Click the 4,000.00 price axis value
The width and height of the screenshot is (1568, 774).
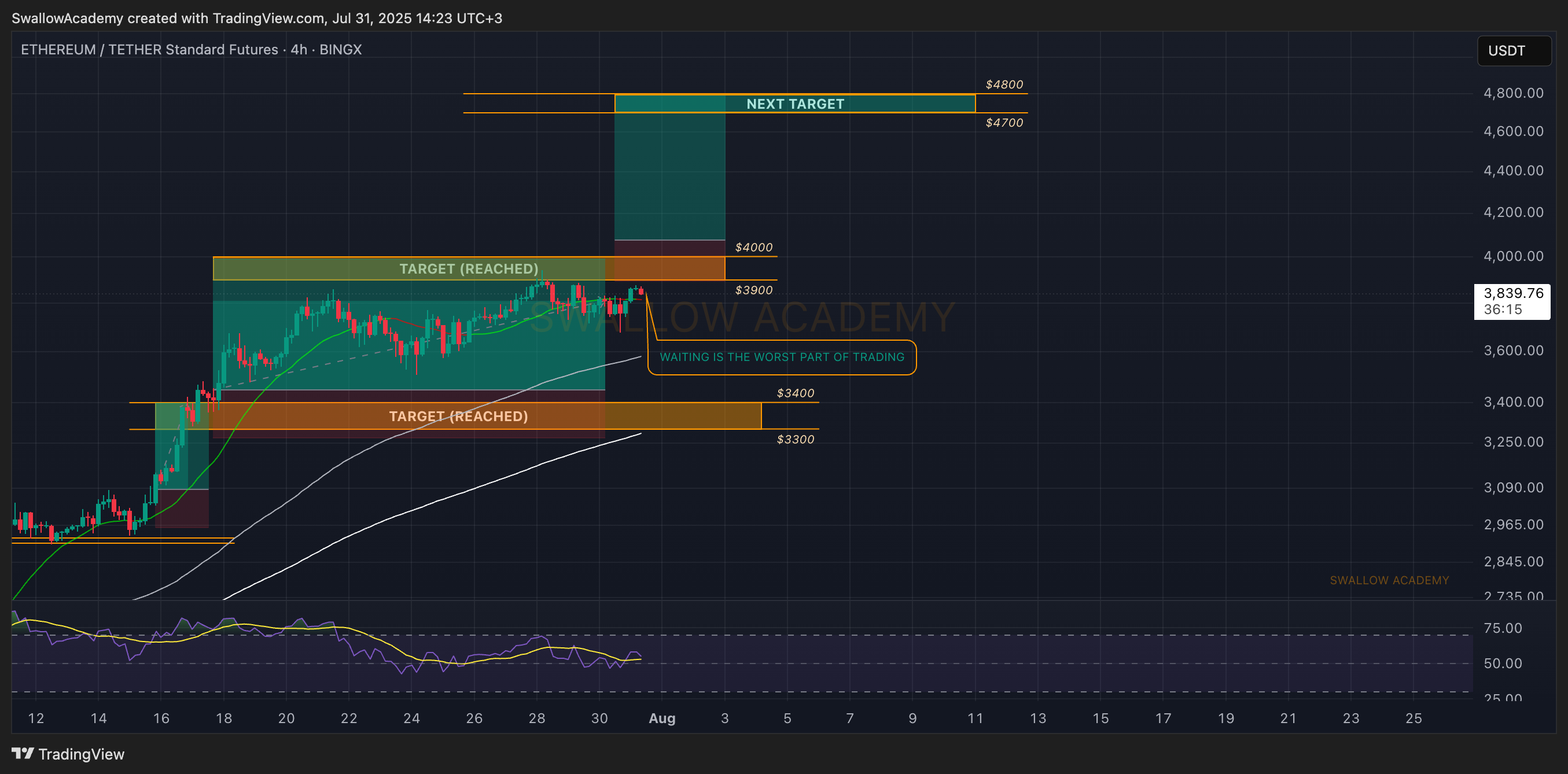click(x=1513, y=256)
